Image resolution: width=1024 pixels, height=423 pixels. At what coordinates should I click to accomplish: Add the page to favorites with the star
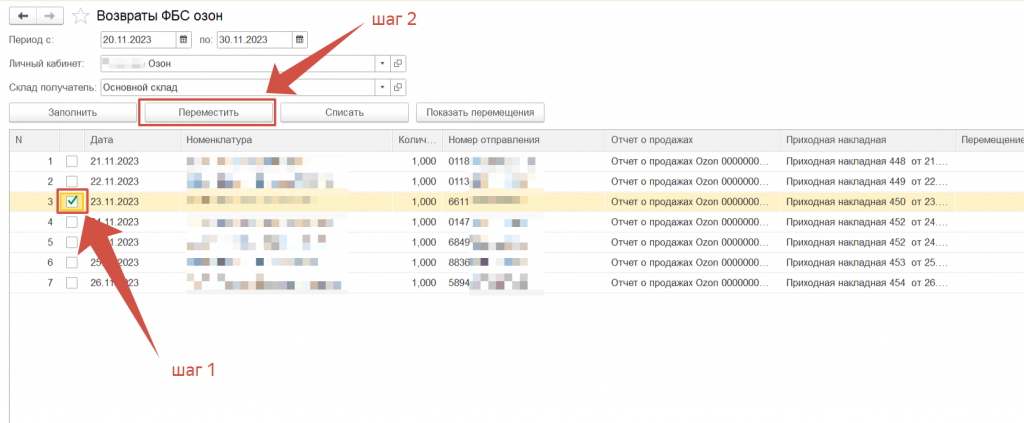tap(80, 17)
